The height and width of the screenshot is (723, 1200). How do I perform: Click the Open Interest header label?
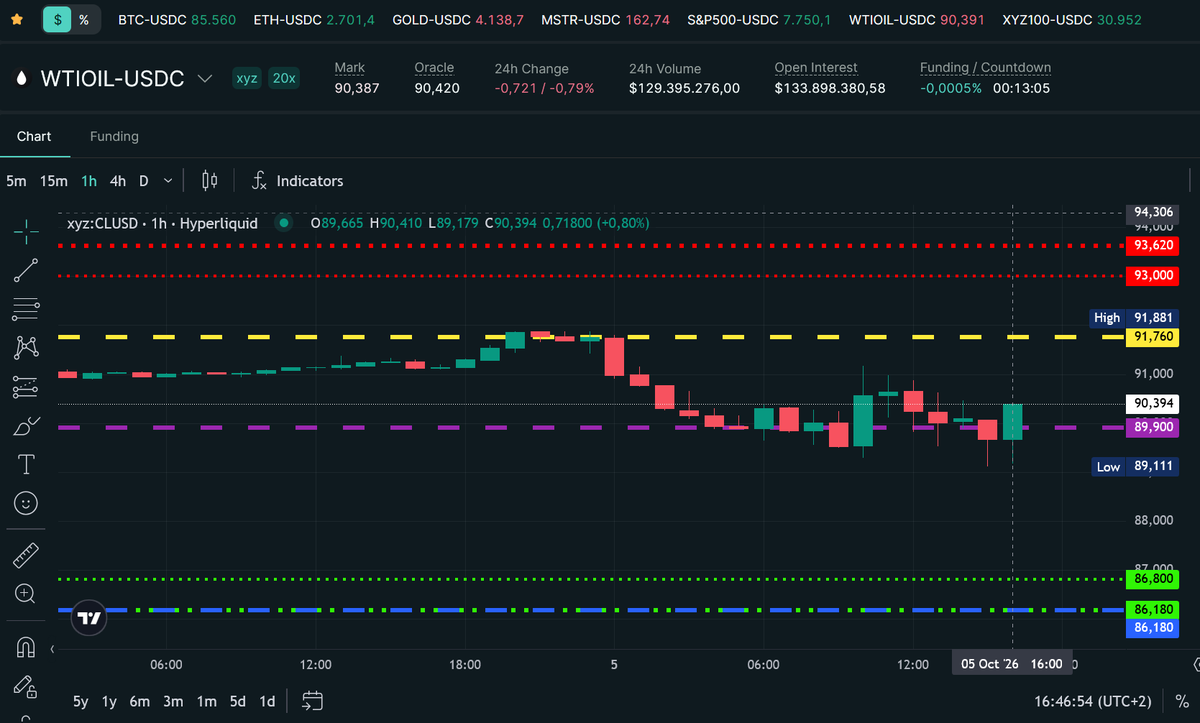[x=816, y=68]
